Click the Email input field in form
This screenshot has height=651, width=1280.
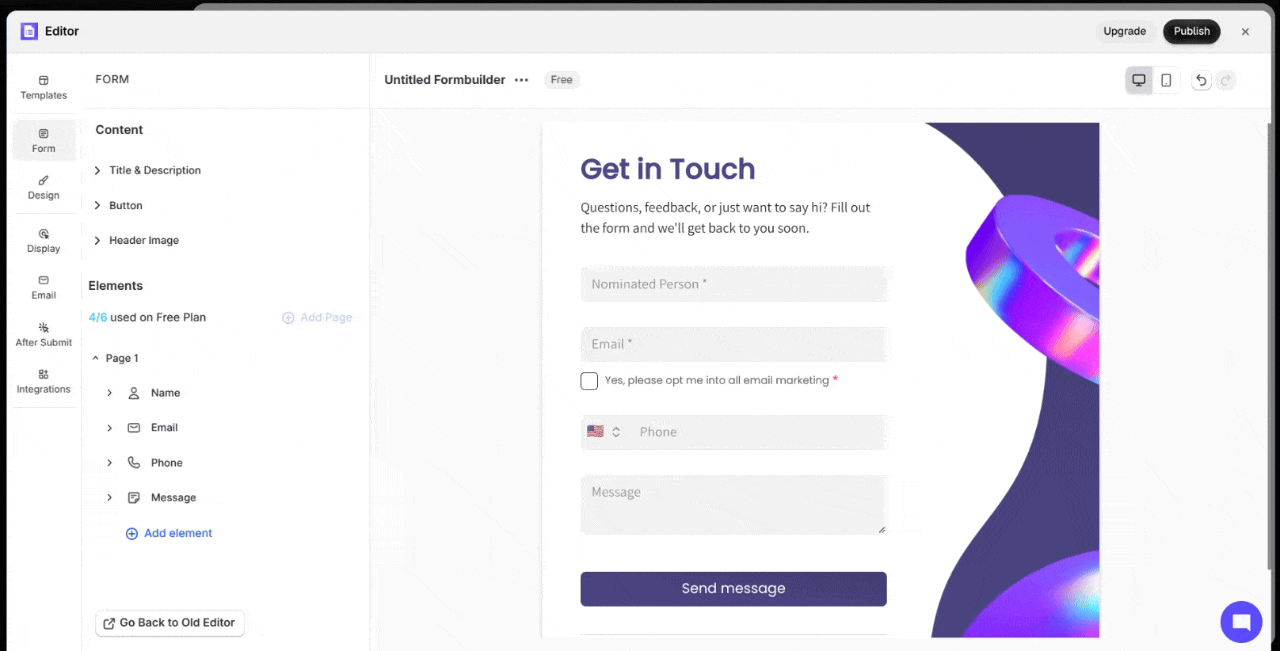click(734, 344)
